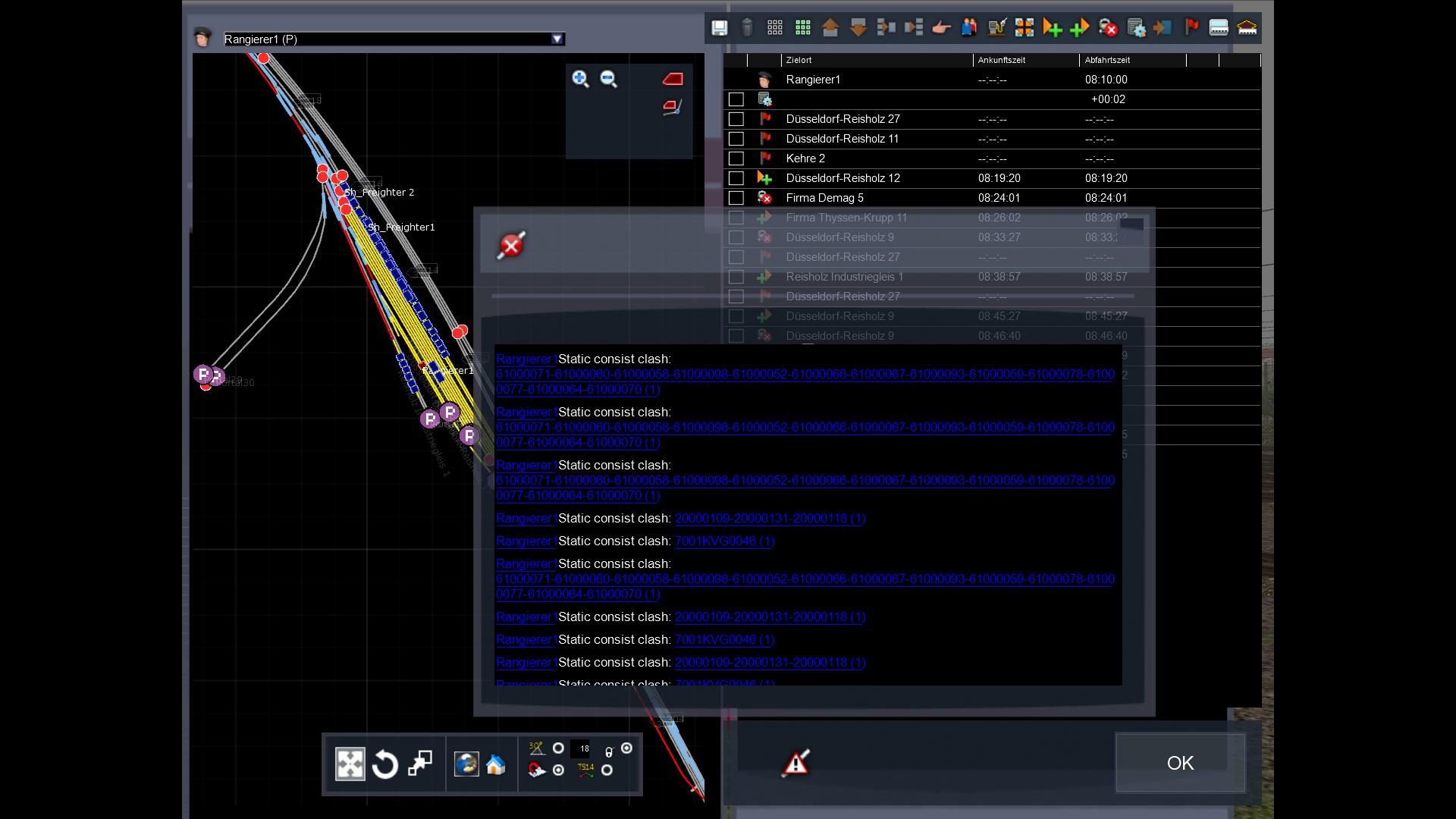1456x819 pixels.
Task: Zoom in the 2D map
Action: 580,79
